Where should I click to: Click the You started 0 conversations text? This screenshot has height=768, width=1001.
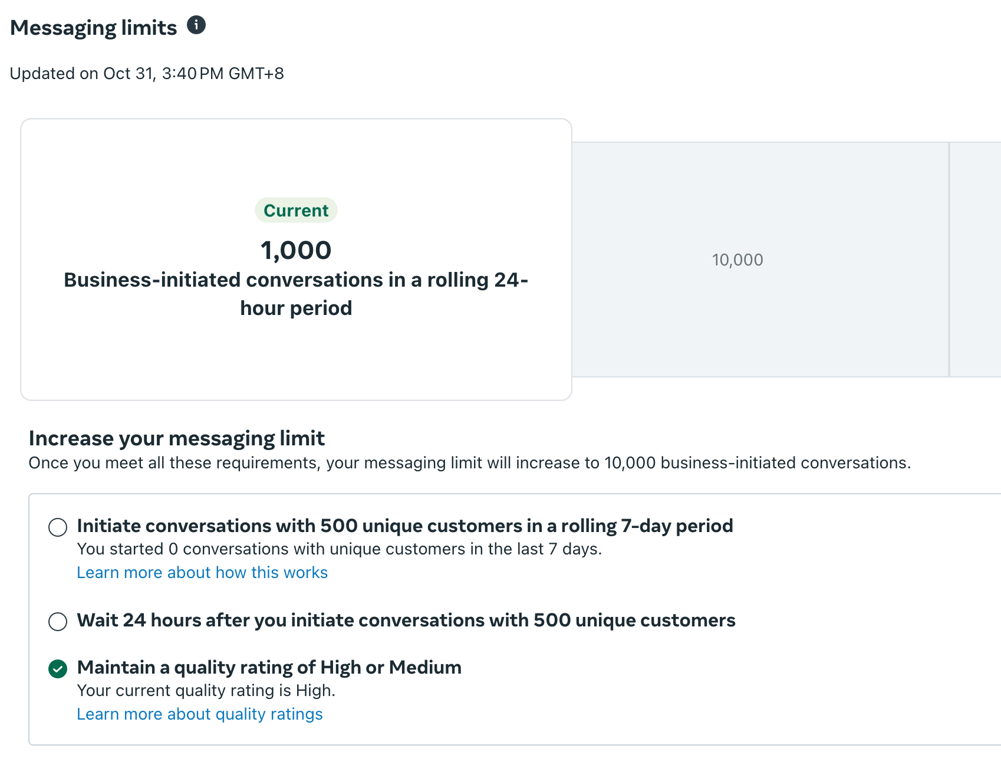[x=339, y=549]
